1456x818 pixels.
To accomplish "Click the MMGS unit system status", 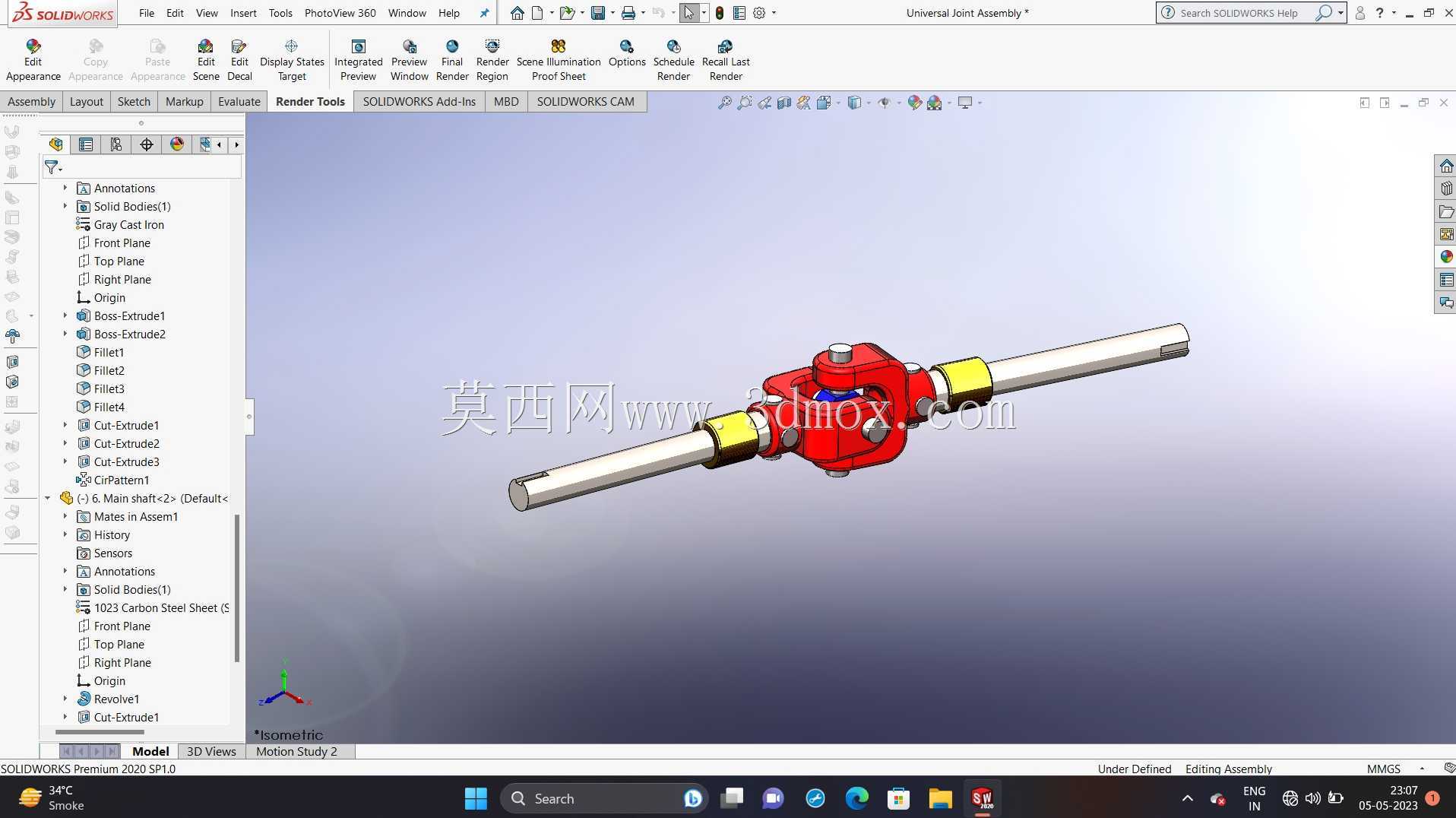I will pyautogui.click(x=1383, y=769).
